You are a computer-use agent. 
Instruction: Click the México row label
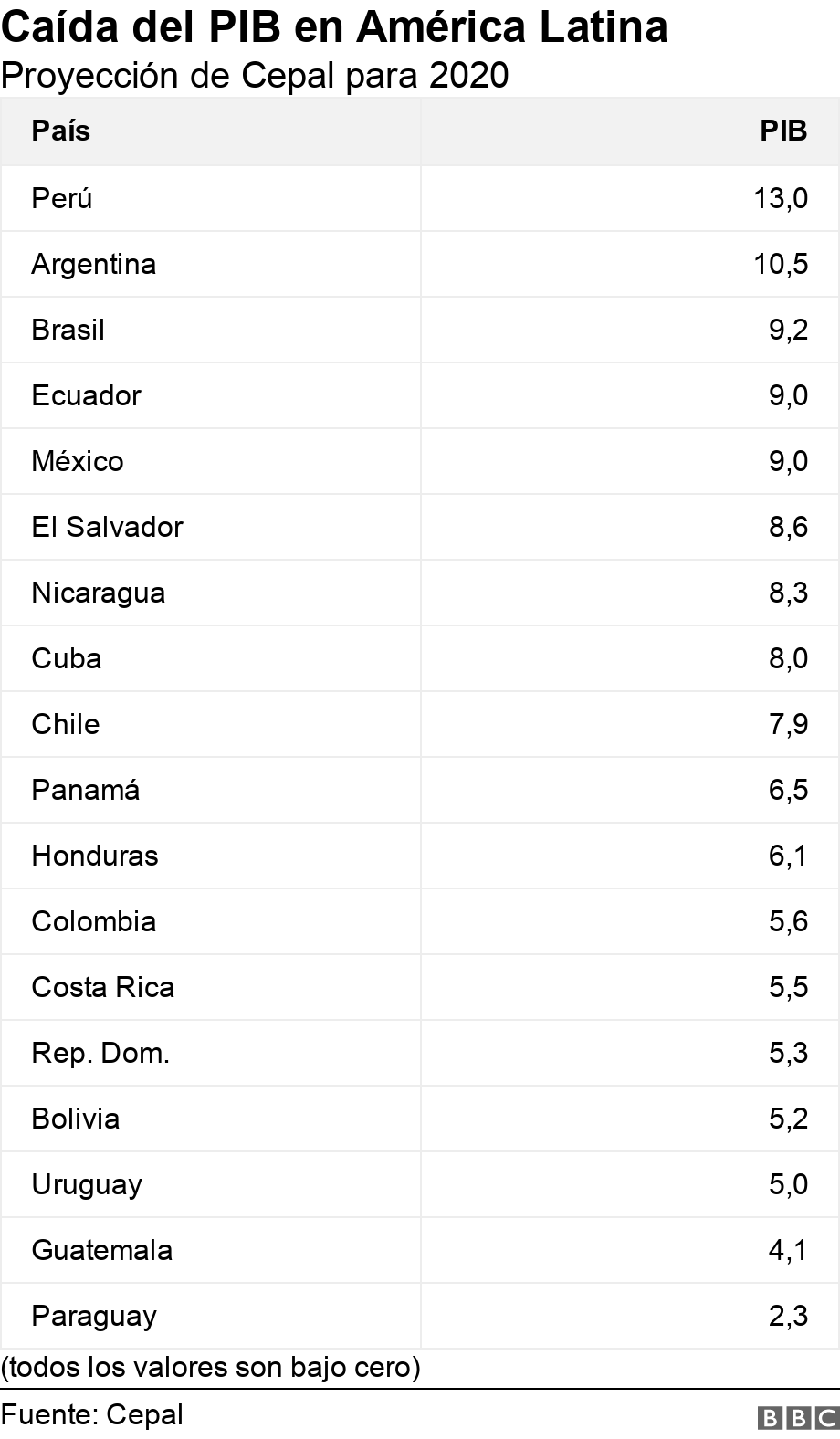(x=78, y=461)
